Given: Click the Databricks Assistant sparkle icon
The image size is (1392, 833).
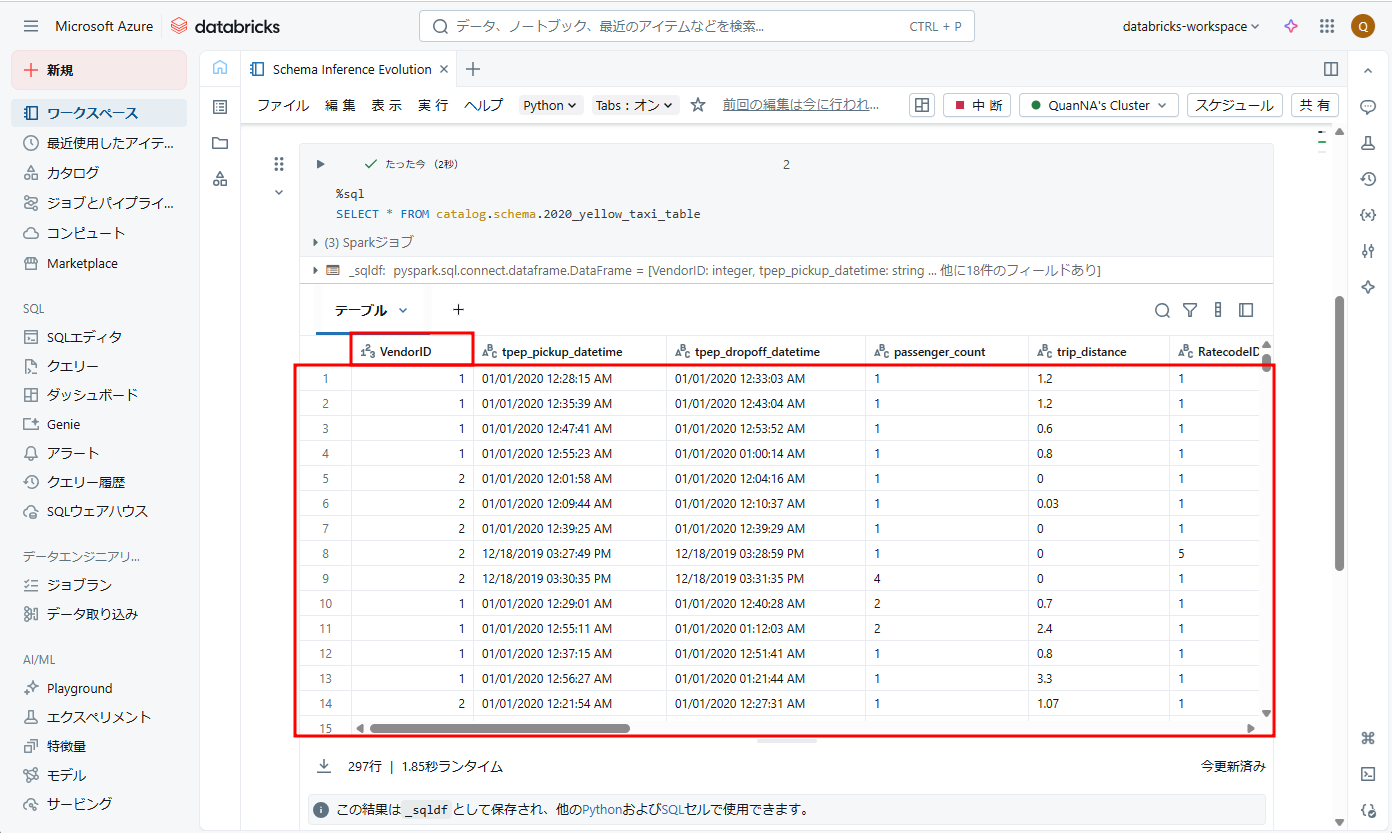Looking at the screenshot, I should 1291,27.
